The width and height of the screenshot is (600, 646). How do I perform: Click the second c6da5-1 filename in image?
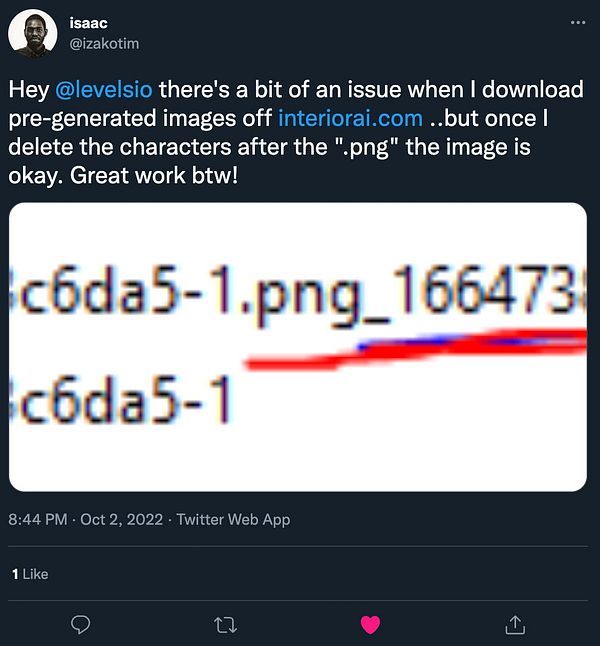point(120,399)
